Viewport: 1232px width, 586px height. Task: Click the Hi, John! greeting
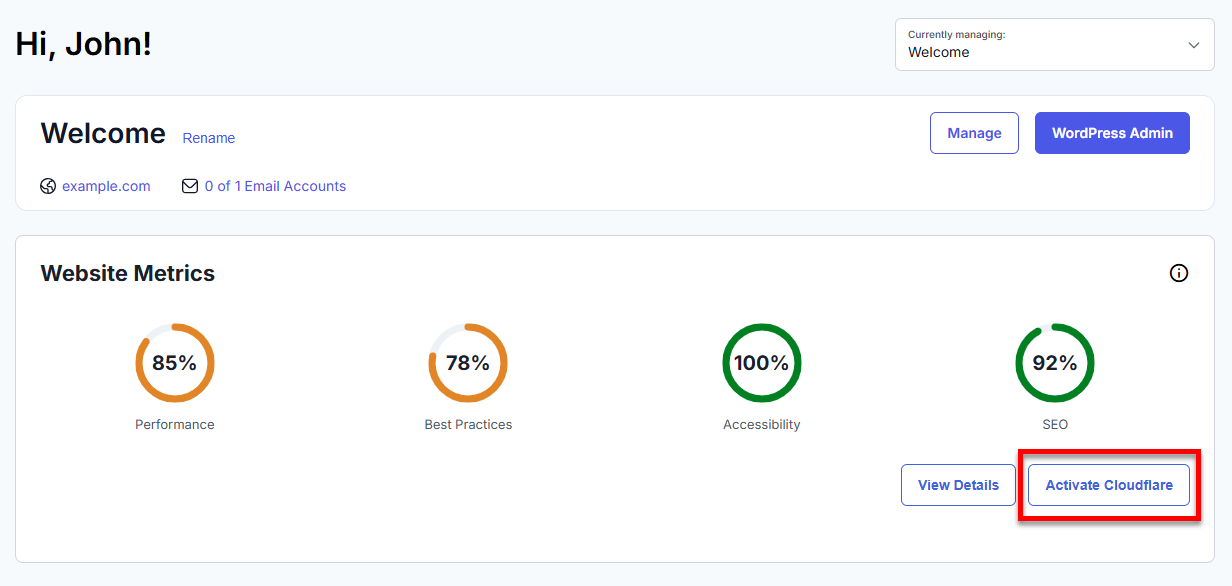[x=84, y=43]
